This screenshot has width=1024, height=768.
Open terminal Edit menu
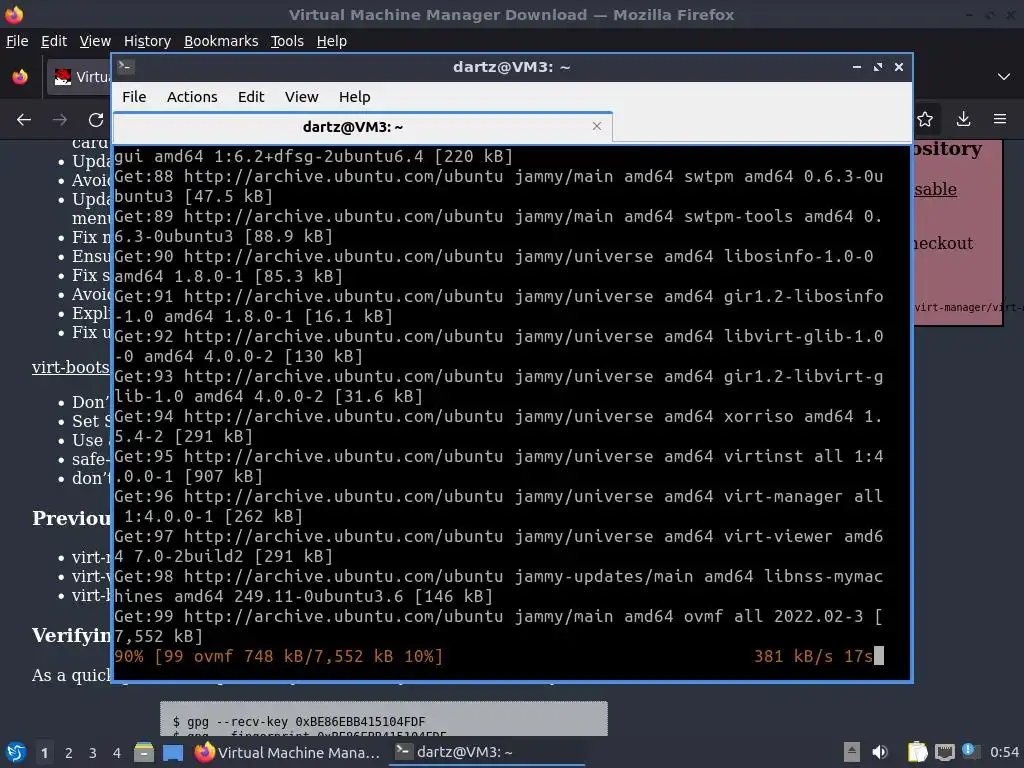pyautogui.click(x=251, y=97)
